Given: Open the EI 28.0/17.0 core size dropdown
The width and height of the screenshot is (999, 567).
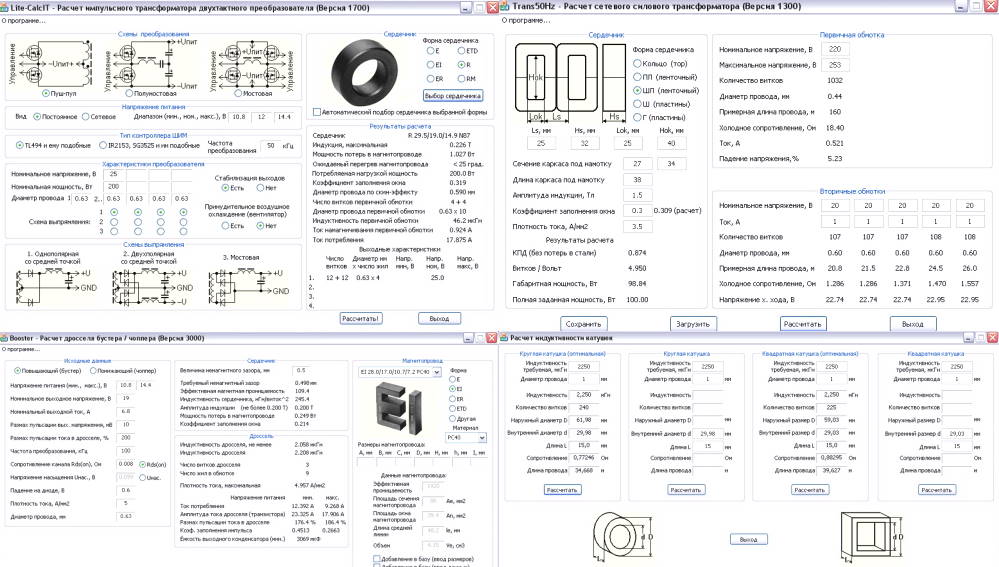Looking at the screenshot, I should tap(398, 371).
